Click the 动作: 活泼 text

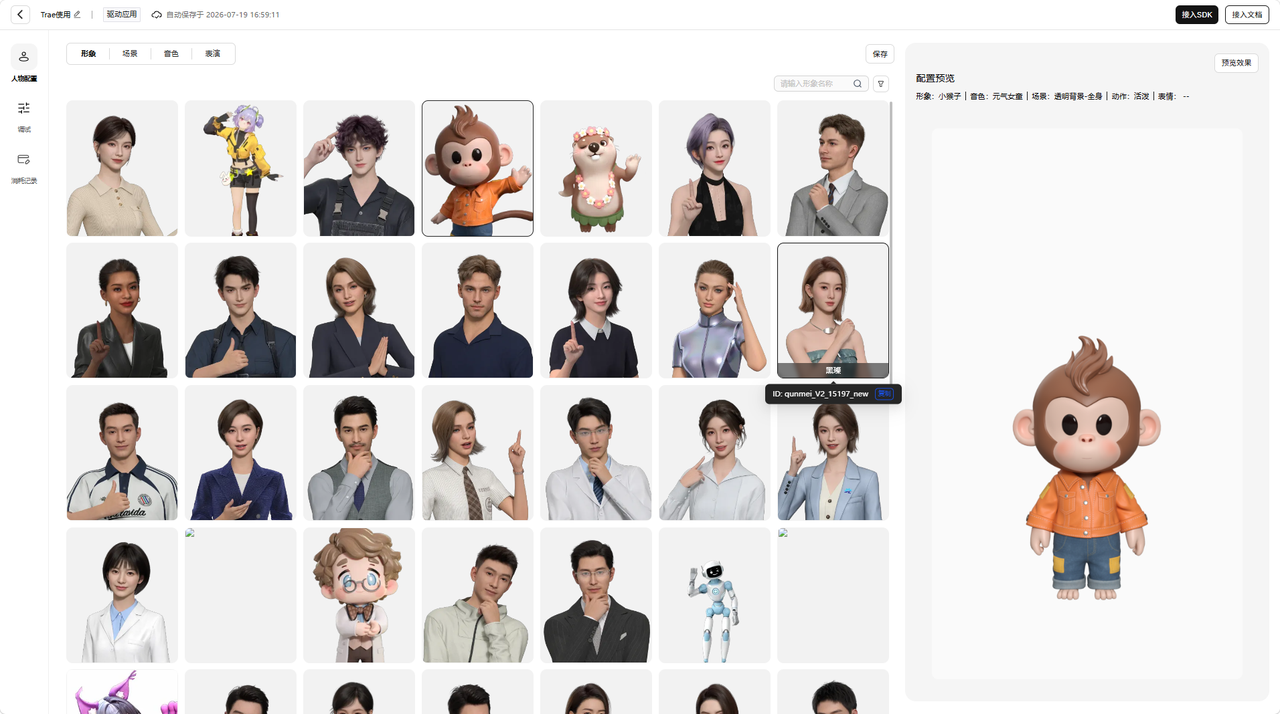pos(1130,96)
